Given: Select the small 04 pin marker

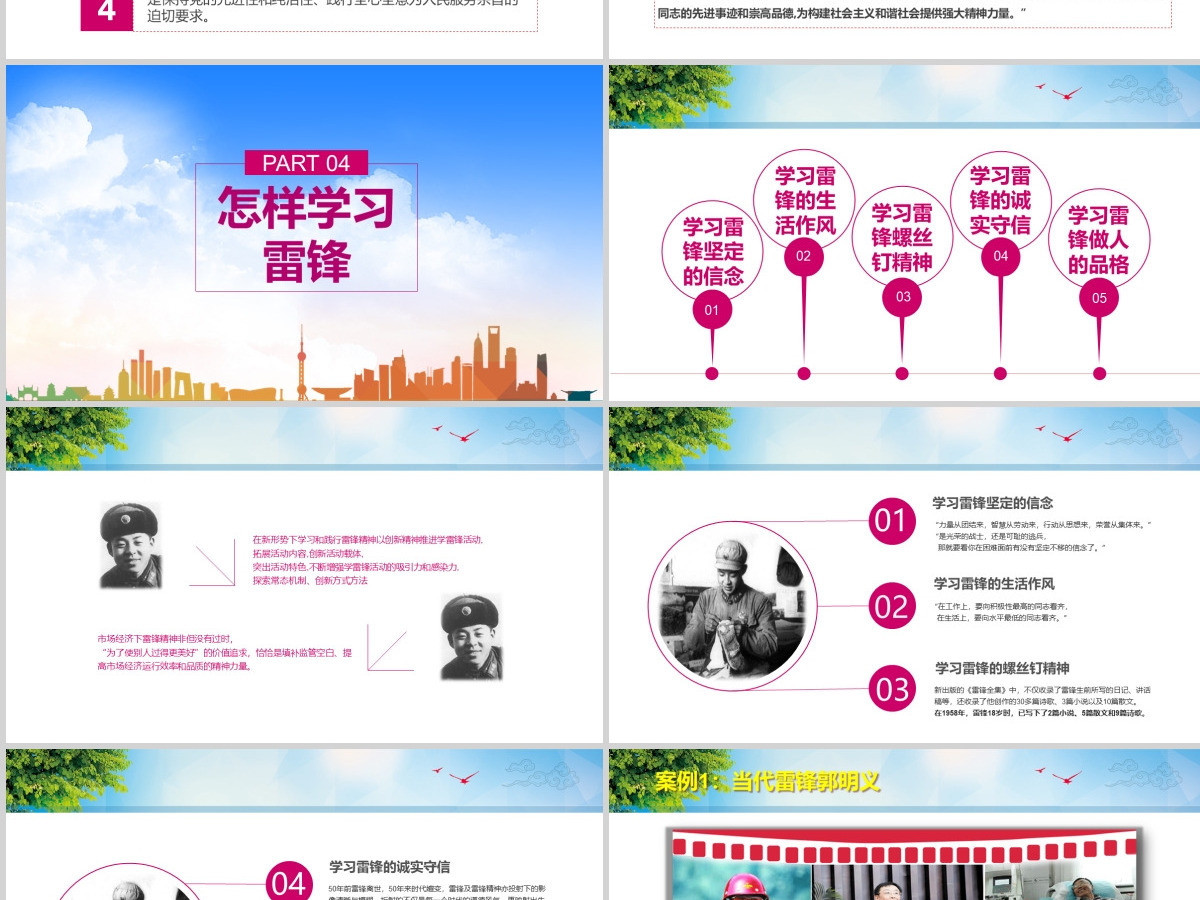Looking at the screenshot, I should tap(1000, 256).
